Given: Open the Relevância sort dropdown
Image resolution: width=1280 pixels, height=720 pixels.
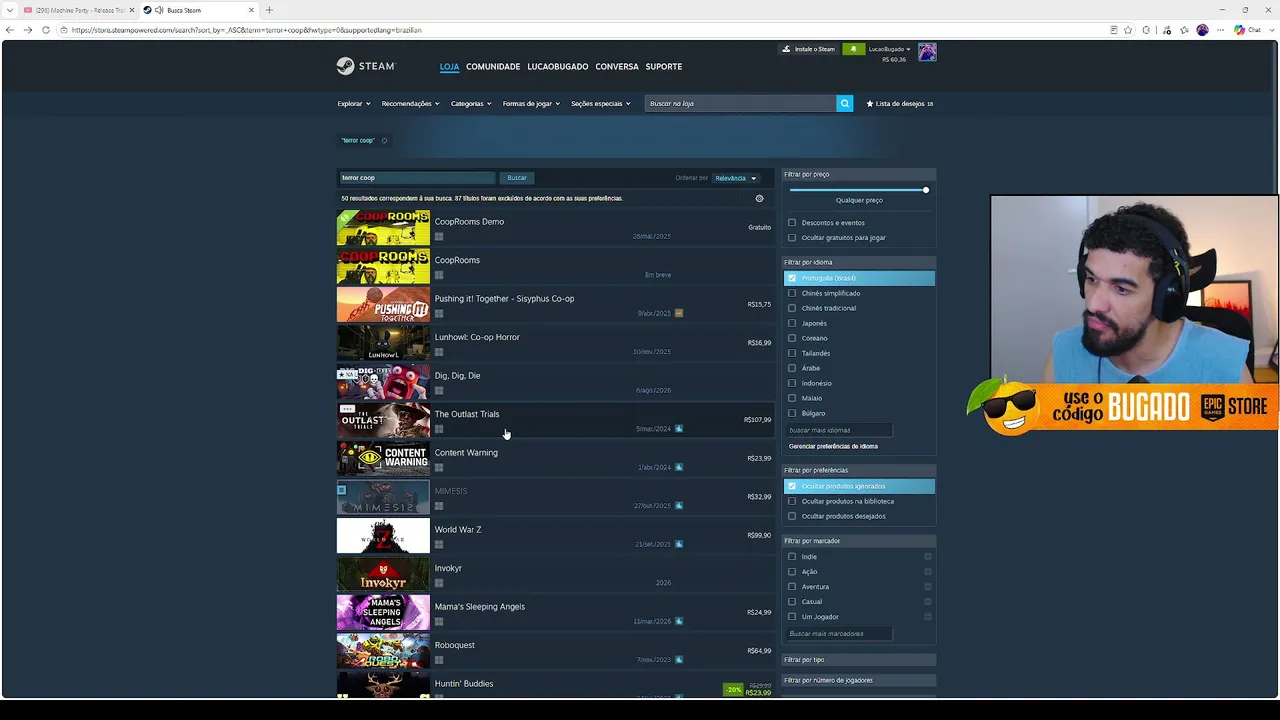Looking at the screenshot, I should (735, 178).
